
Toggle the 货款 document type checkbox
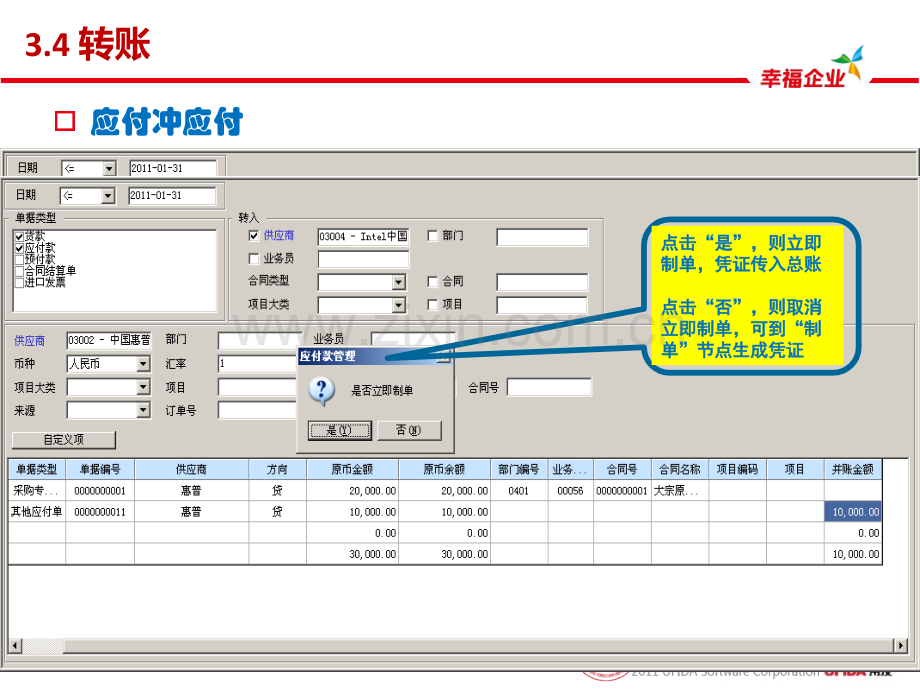point(19,236)
